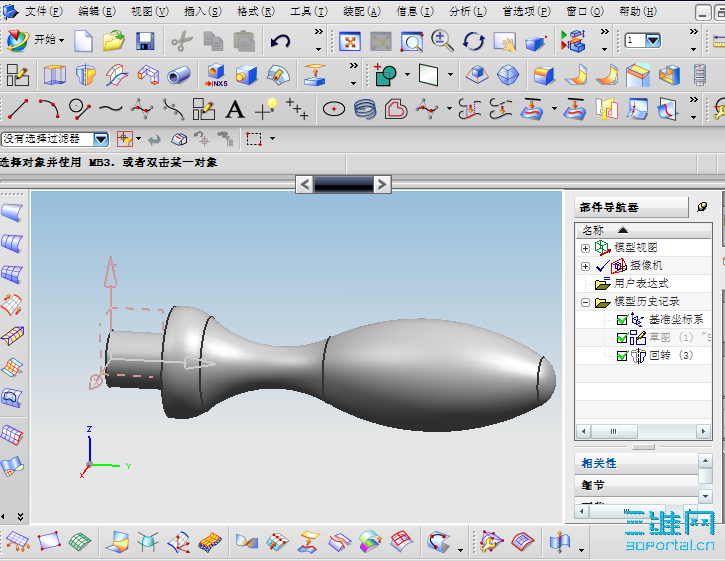Select the Ellipse curve icon
Viewport: 725px width, 561px height.
pos(334,110)
